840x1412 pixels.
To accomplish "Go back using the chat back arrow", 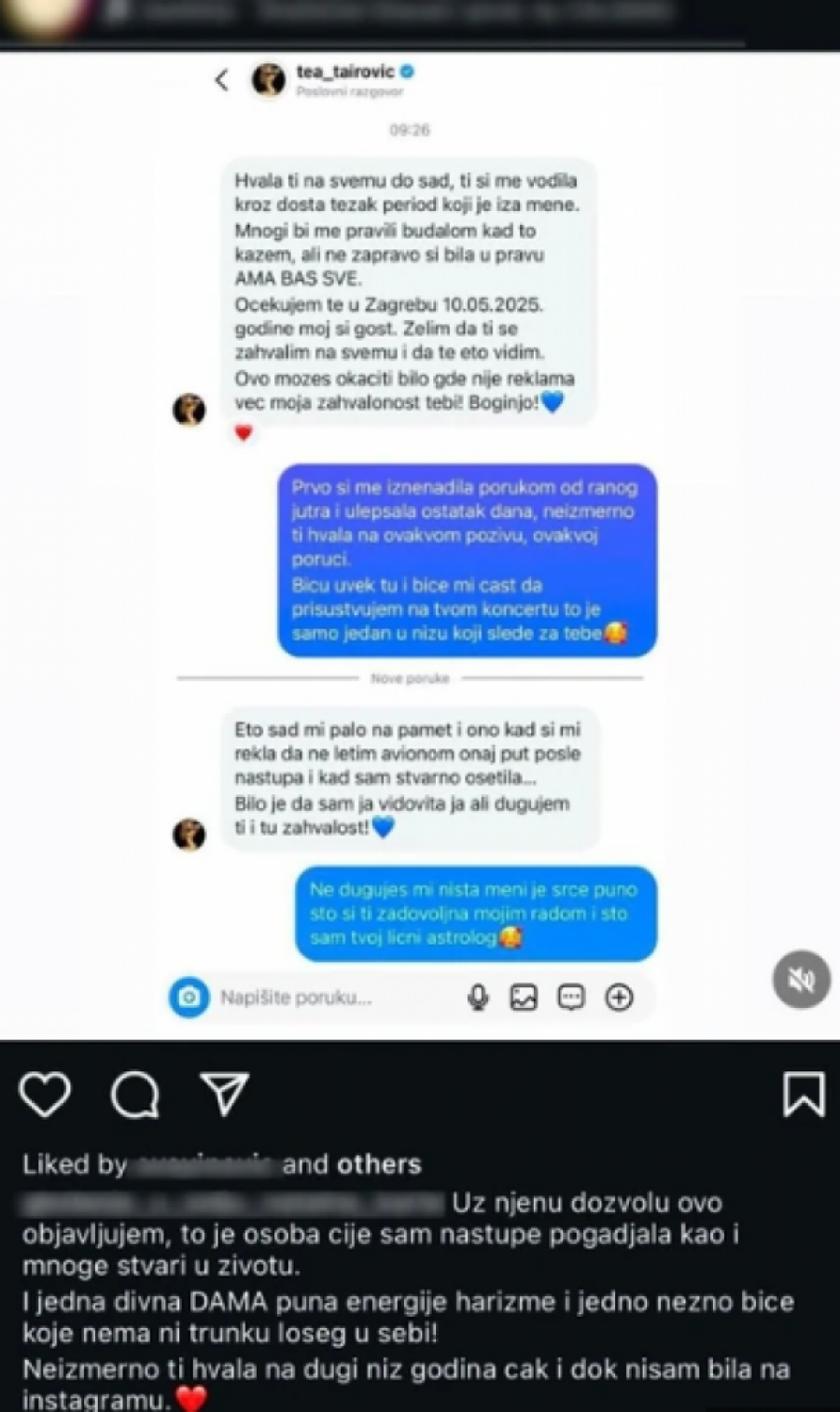I will (x=222, y=80).
